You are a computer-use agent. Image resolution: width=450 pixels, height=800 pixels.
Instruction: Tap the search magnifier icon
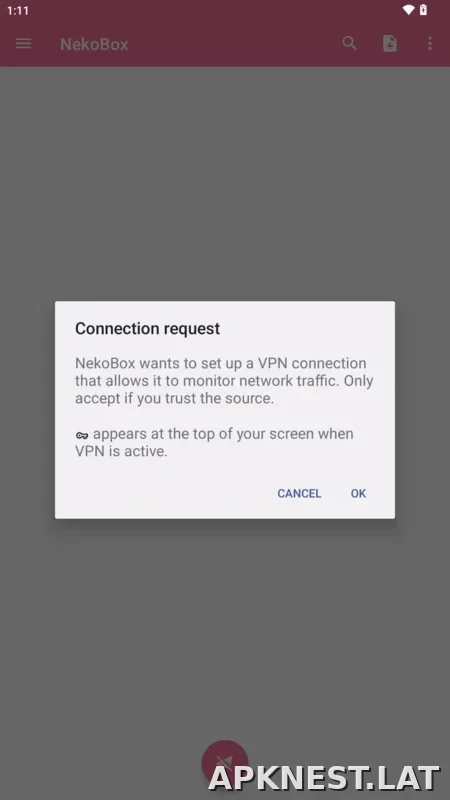[349, 43]
